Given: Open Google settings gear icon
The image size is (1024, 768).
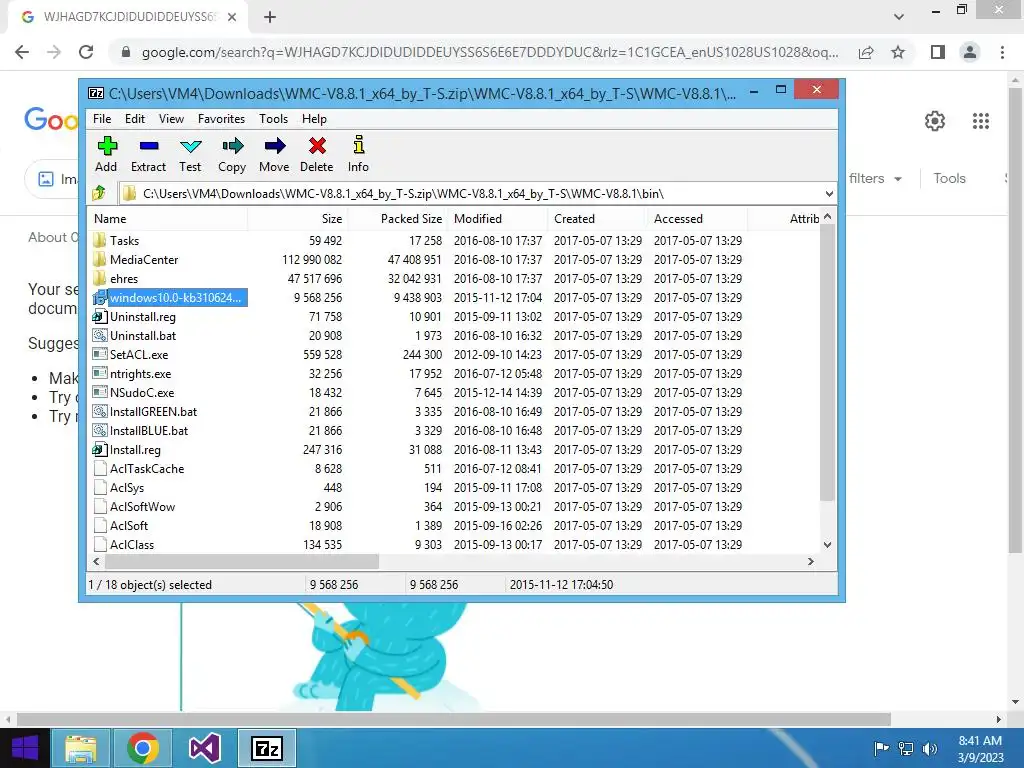Looking at the screenshot, I should [935, 121].
